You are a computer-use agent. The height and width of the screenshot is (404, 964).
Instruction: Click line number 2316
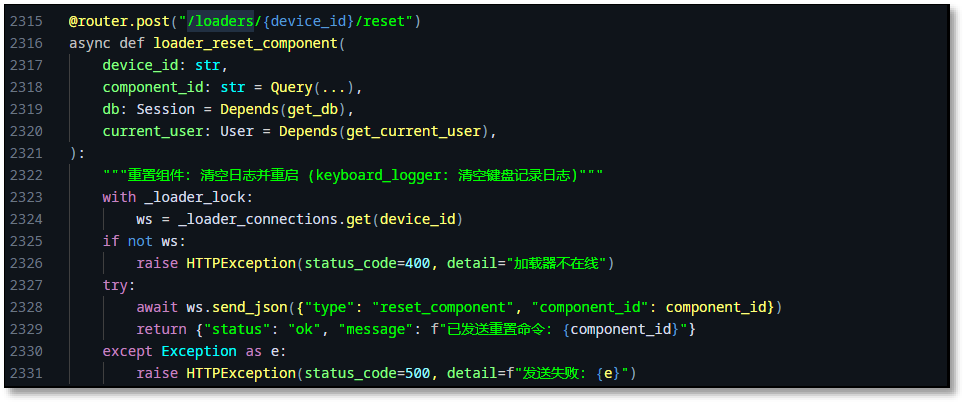[x=26, y=44]
